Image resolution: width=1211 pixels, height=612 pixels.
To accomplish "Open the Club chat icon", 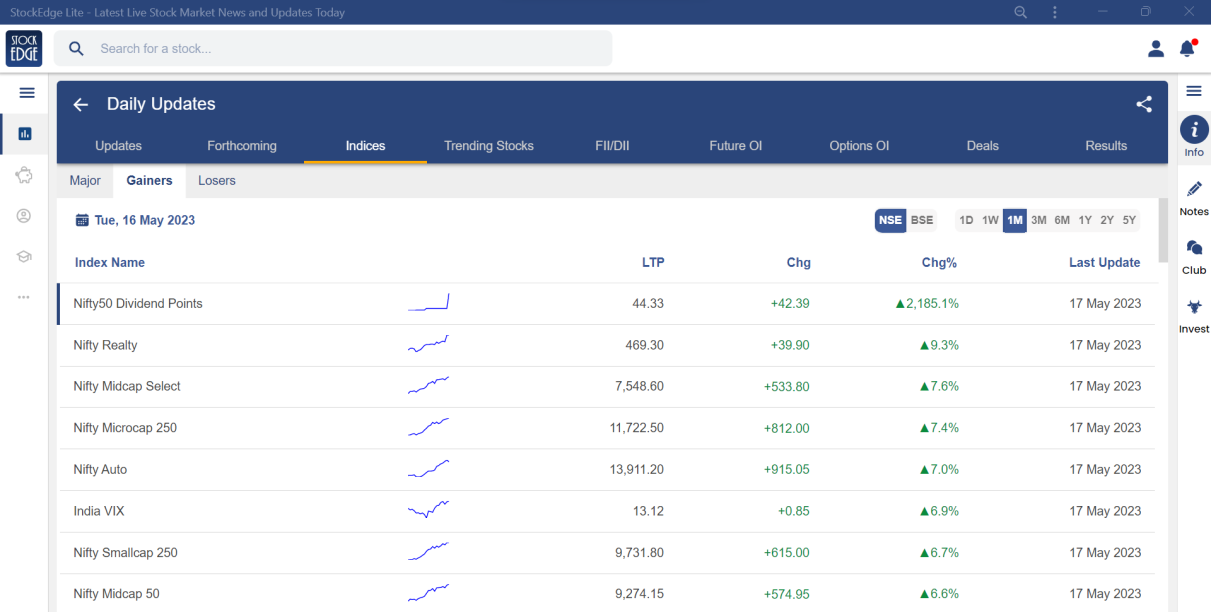I will [1194, 248].
